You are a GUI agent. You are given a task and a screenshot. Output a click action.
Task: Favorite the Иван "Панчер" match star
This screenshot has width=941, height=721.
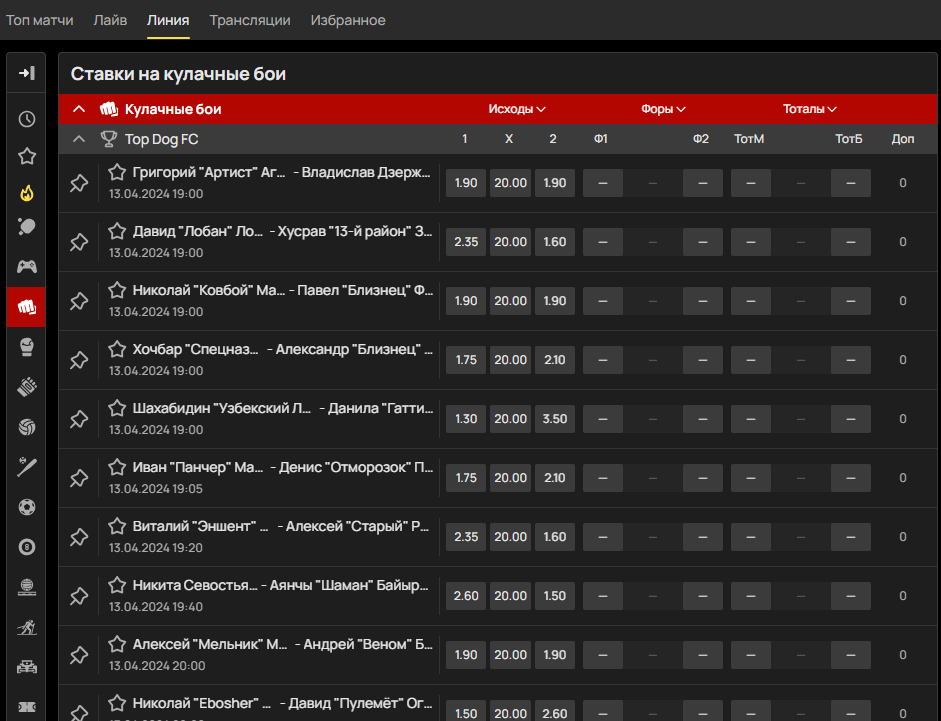(117, 467)
